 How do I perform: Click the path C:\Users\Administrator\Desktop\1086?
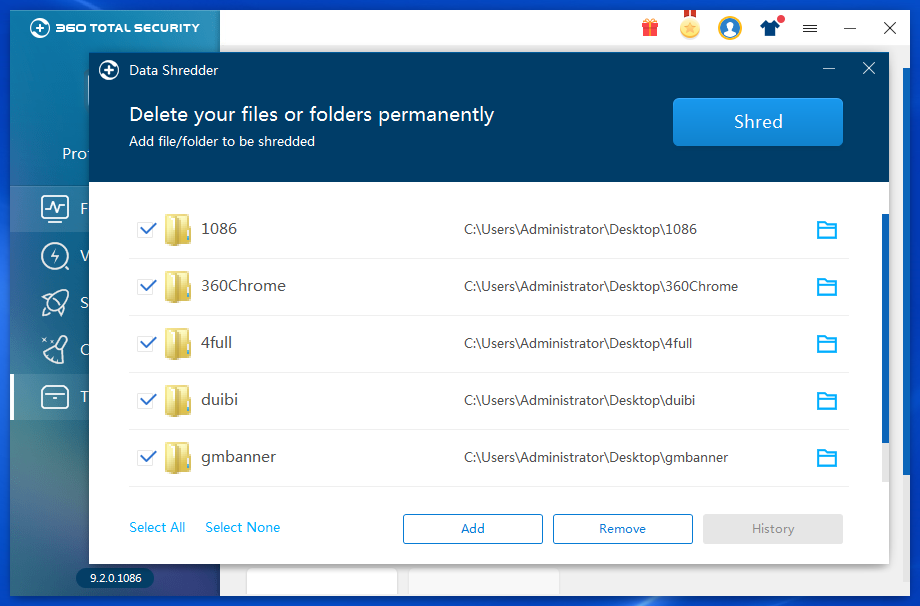click(580, 229)
